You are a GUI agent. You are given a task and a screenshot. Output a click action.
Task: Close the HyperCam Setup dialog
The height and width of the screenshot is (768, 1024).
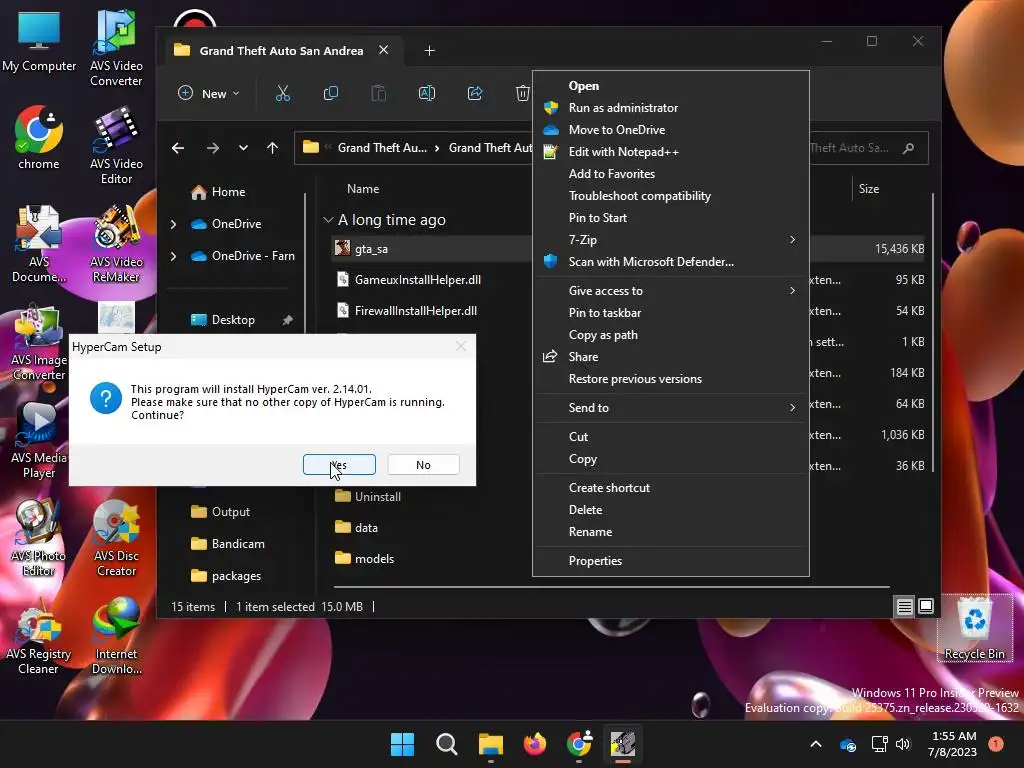coord(460,347)
